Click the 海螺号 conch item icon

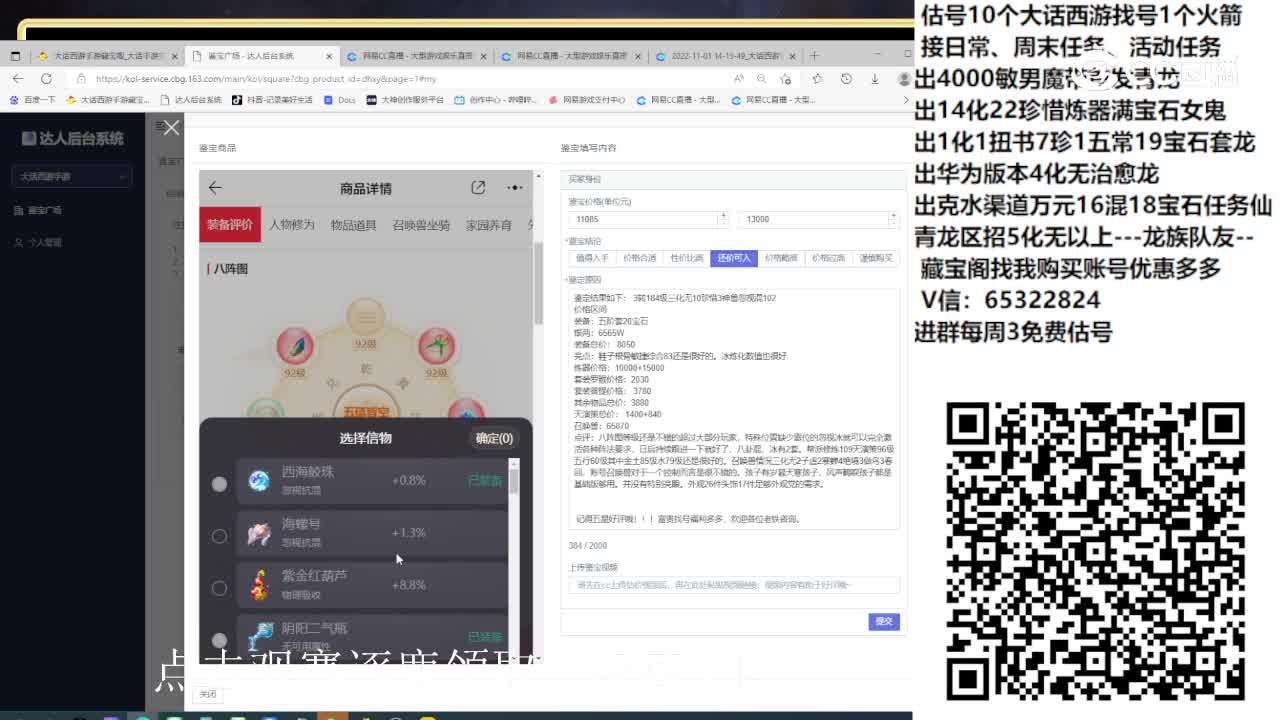click(259, 534)
